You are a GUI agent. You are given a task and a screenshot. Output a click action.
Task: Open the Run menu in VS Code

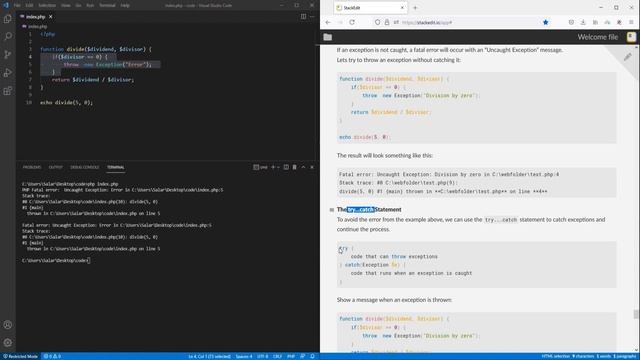[x=90, y=5]
